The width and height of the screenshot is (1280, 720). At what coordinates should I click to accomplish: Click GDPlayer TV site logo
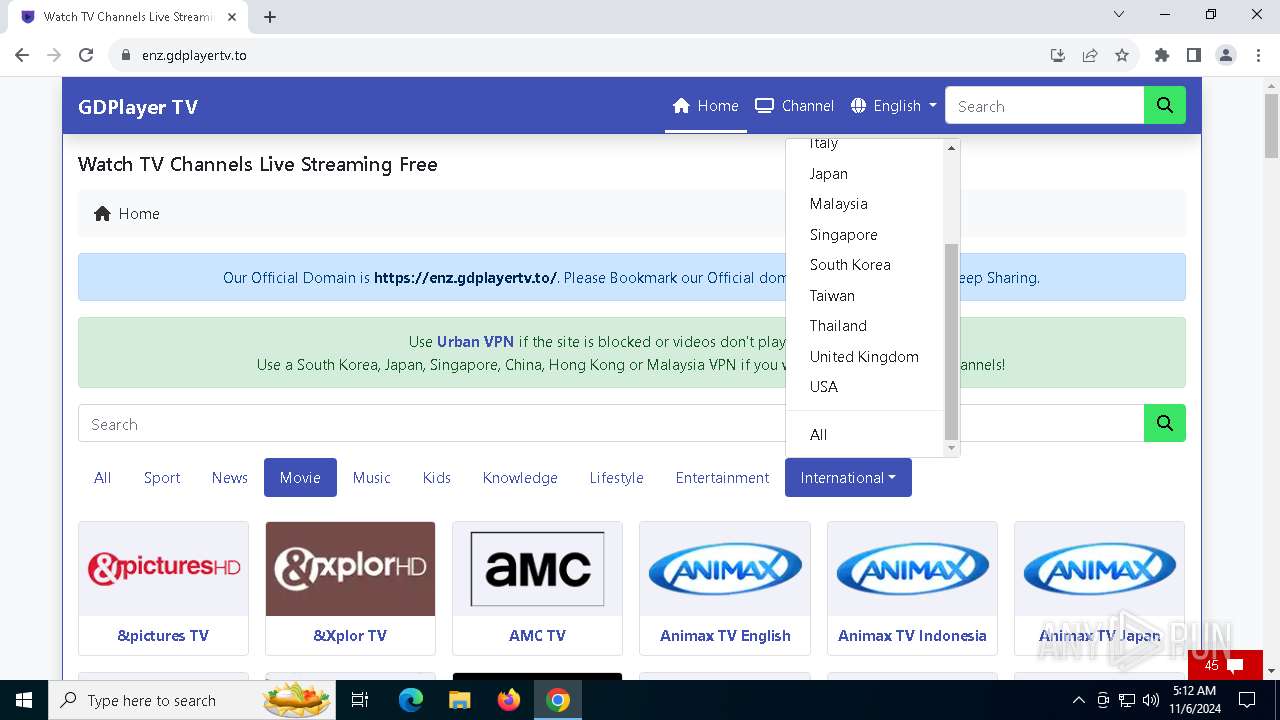138,107
